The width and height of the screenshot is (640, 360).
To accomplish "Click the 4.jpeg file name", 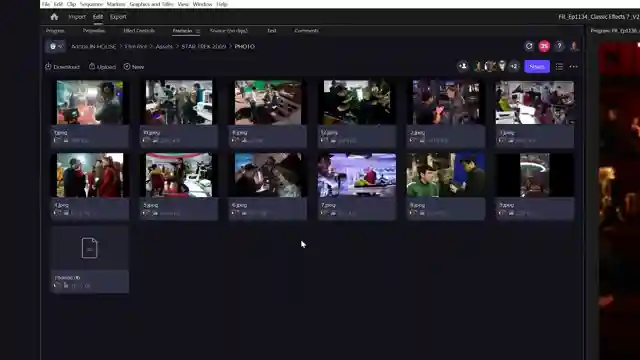I will pos(62,205).
